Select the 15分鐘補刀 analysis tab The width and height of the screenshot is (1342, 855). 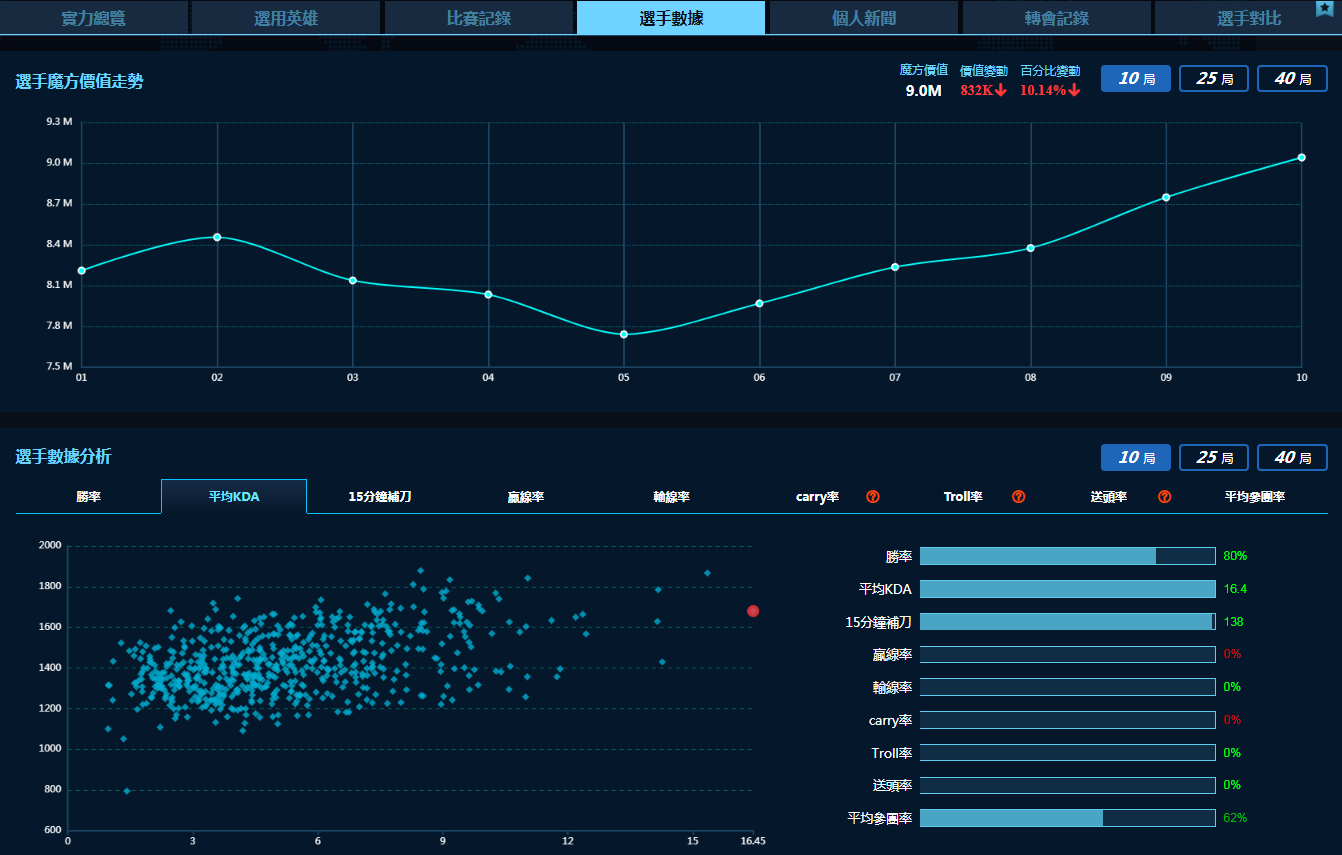coord(380,497)
